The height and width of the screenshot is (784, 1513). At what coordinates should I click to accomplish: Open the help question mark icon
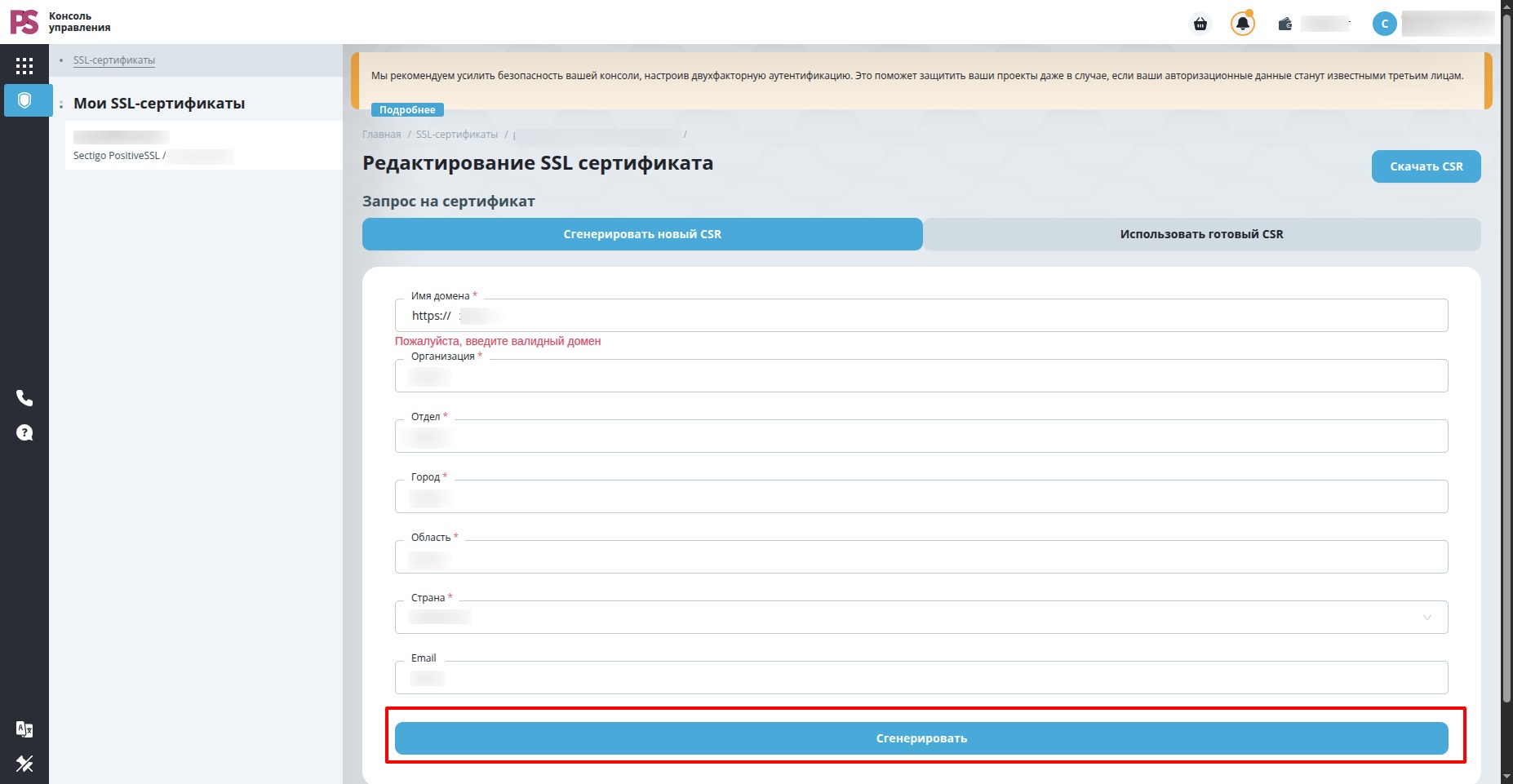click(x=24, y=432)
